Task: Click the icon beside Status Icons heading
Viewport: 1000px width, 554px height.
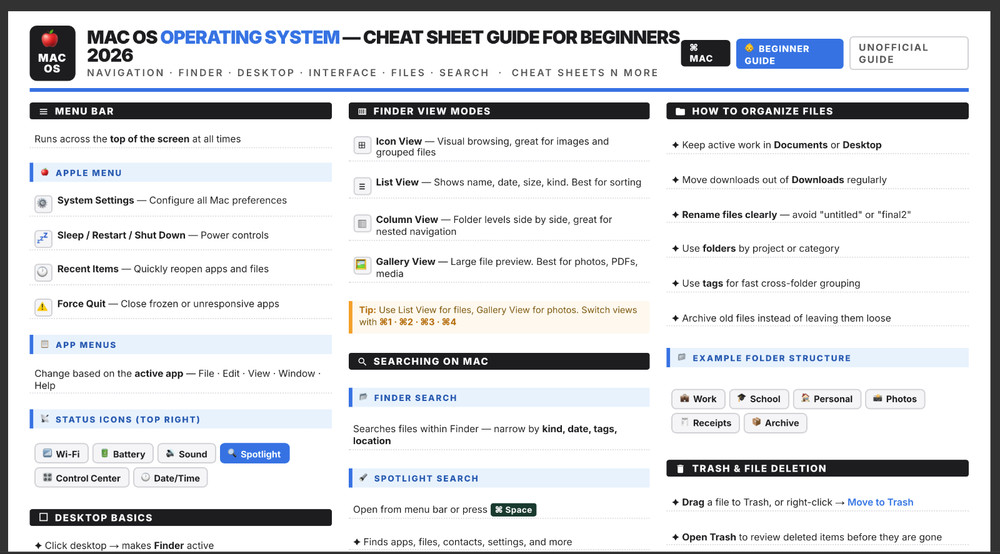Action: click(x=45, y=419)
